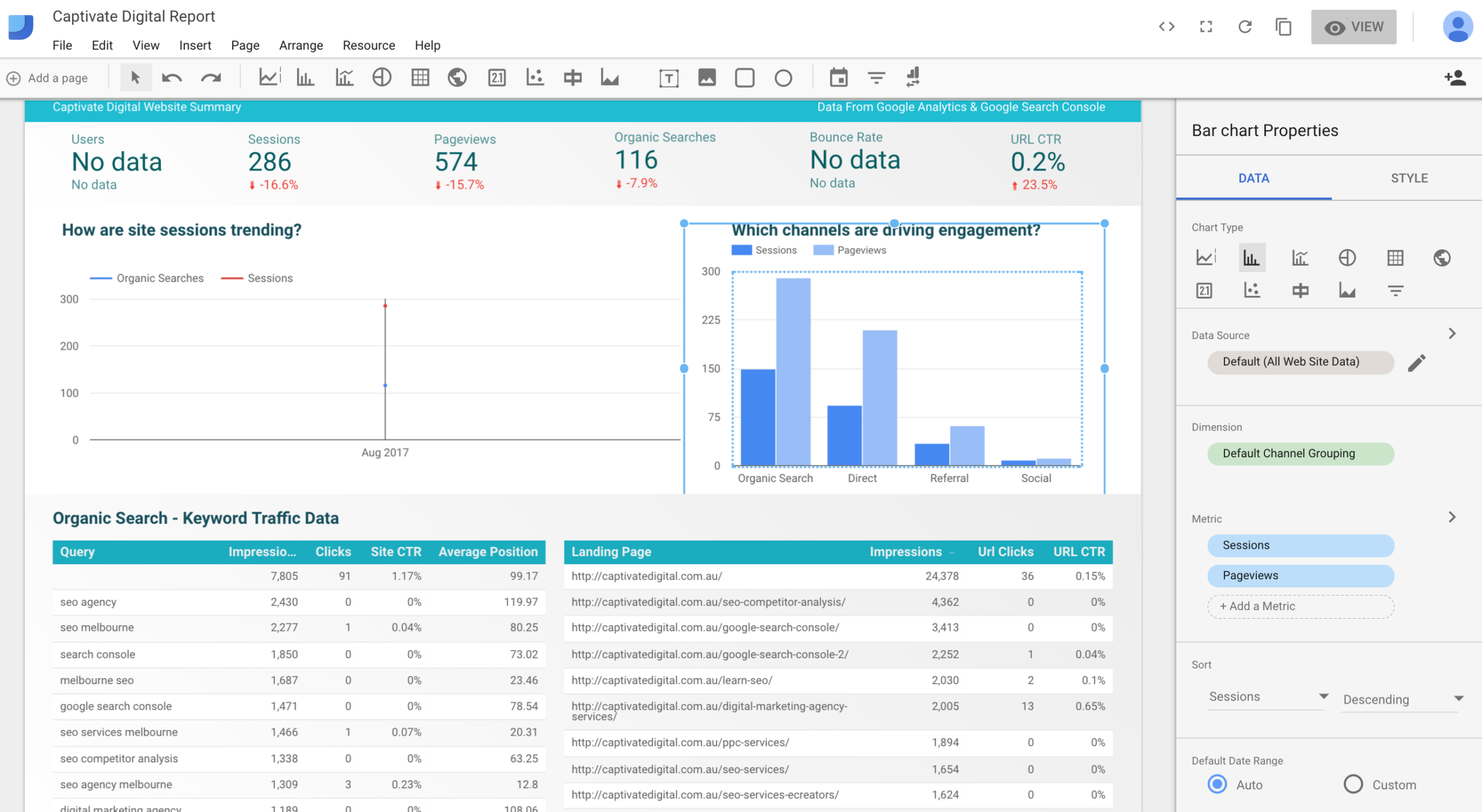Image resolution: width=1482 pixels, height=812 pixels.
Task: Expand the Data Source section chevron
Action: (1452, 333)
